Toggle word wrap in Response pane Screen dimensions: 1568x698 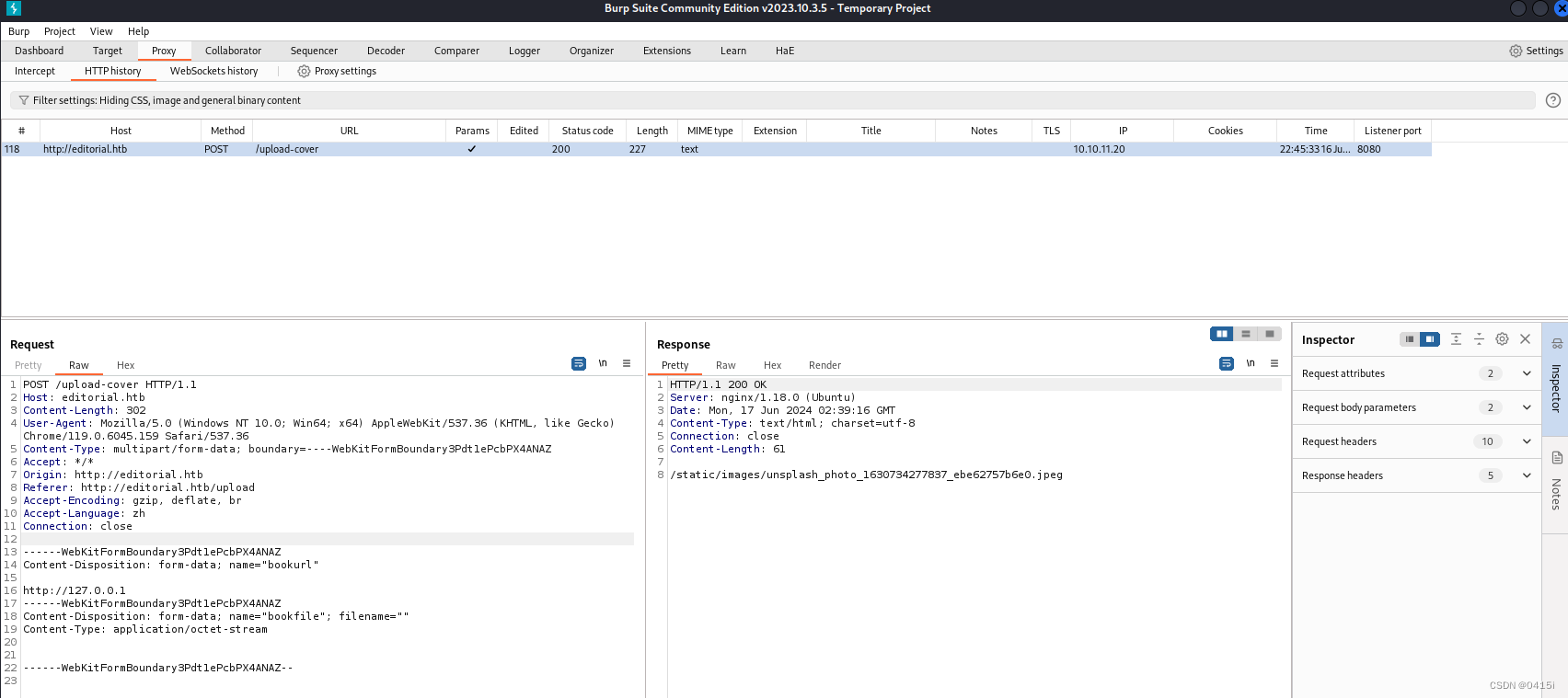[1227, 364]
